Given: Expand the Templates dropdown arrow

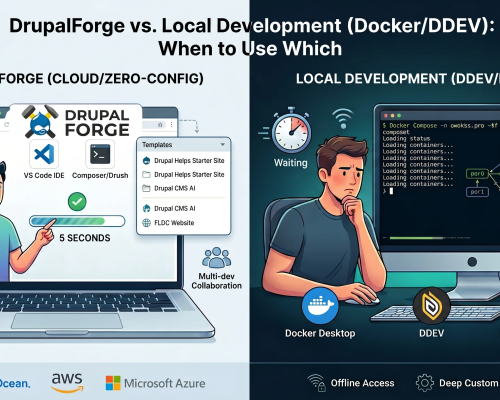Looking at the screenshot, I should pos(222,145).
